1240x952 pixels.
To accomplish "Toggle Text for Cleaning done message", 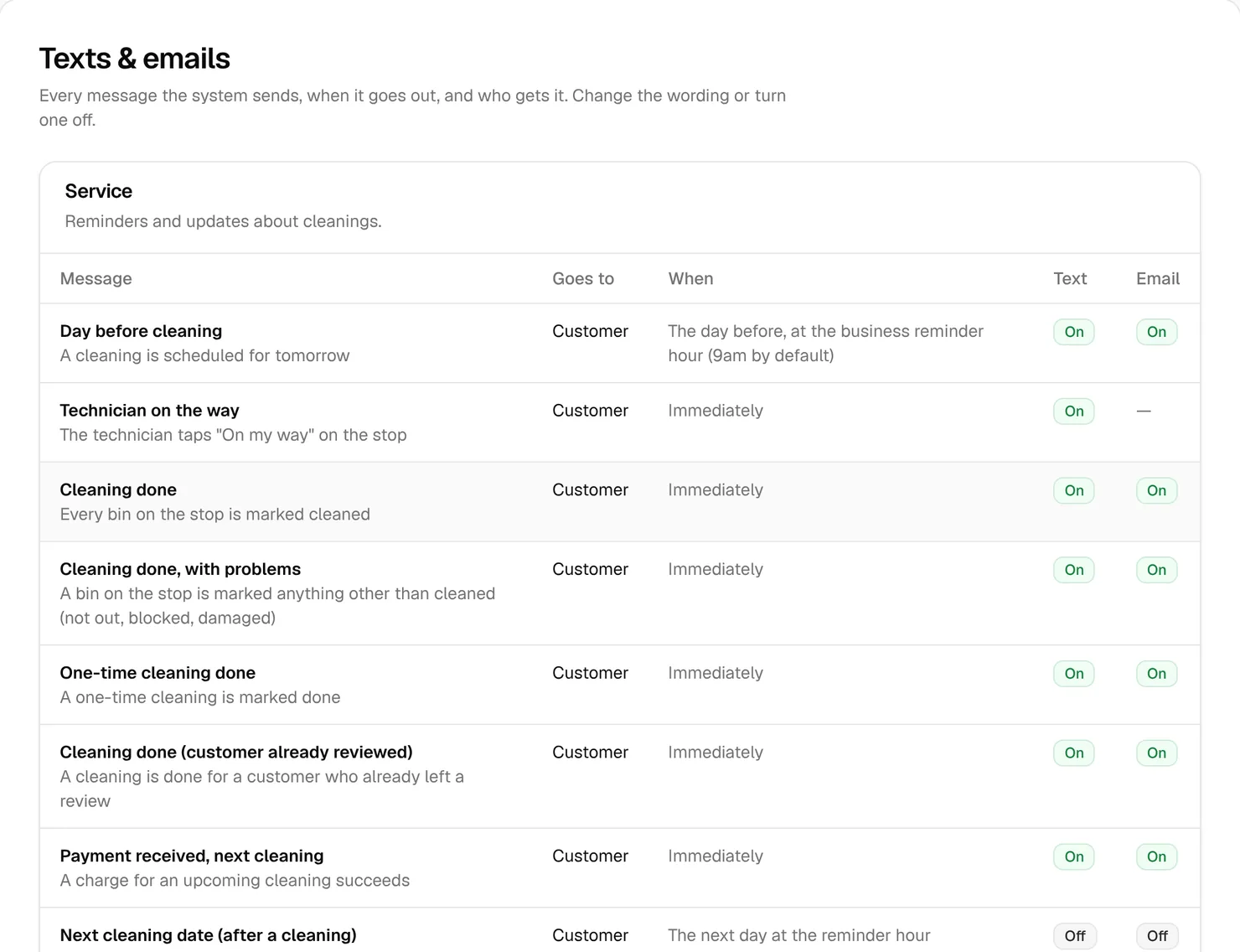I will click(1074, 490).
